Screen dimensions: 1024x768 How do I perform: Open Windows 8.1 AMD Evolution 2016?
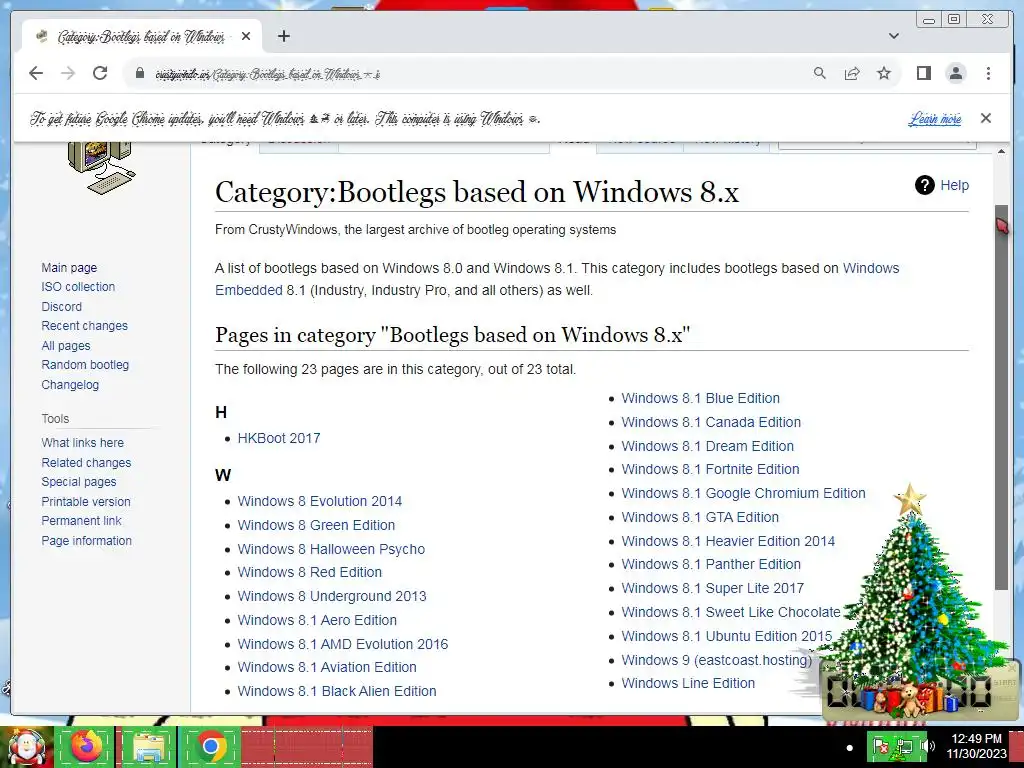click(x=343, y=644)
